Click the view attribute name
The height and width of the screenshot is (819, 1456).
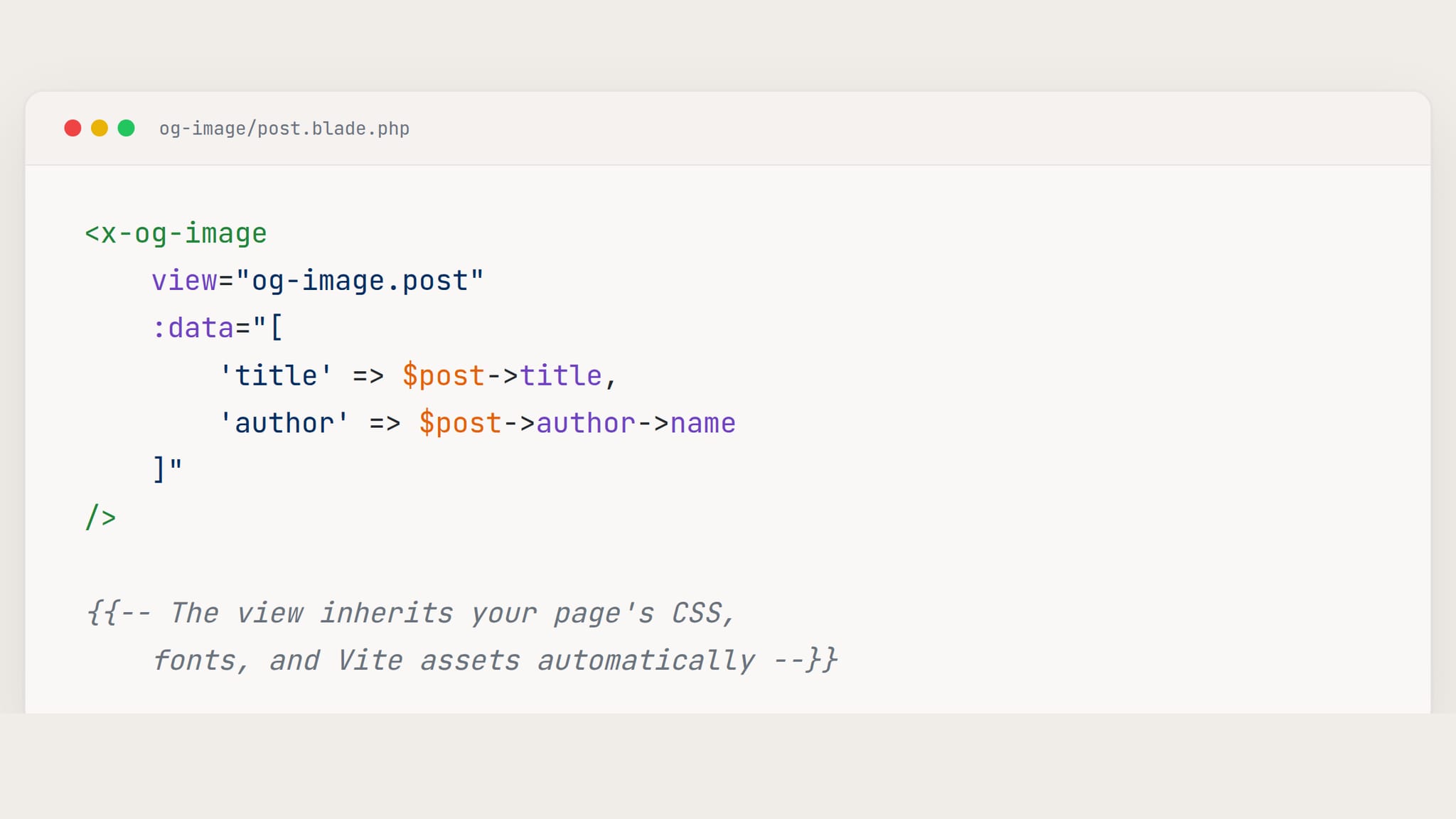pos(184,281)
